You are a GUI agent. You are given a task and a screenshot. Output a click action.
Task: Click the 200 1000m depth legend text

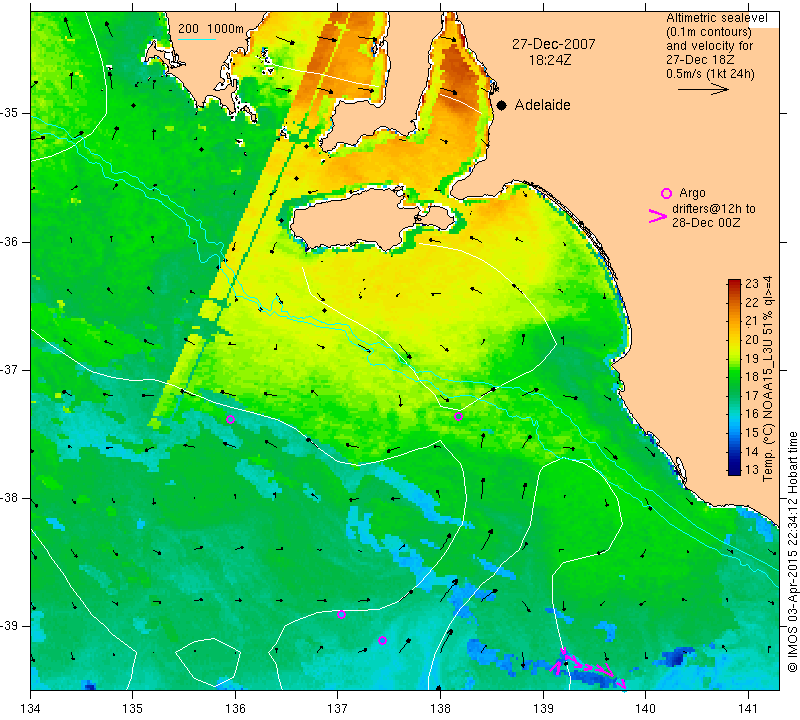211,29
